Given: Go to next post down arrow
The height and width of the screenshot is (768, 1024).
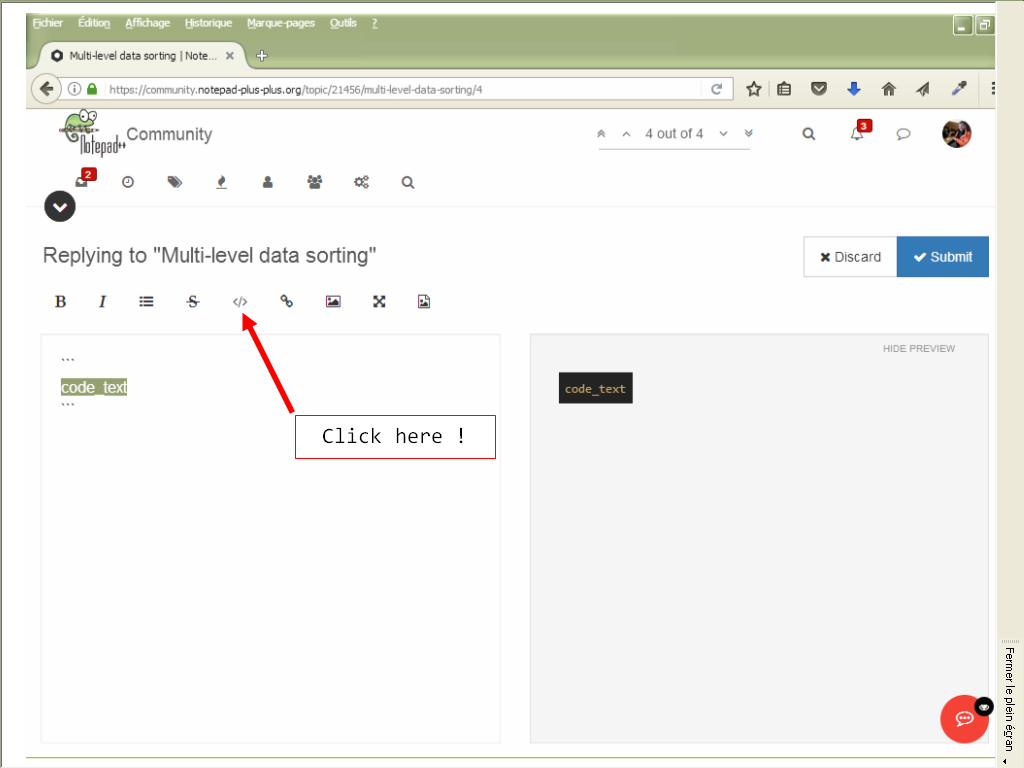Looking at the screenshot, I should pyautogui.click(x=724, y=134).
